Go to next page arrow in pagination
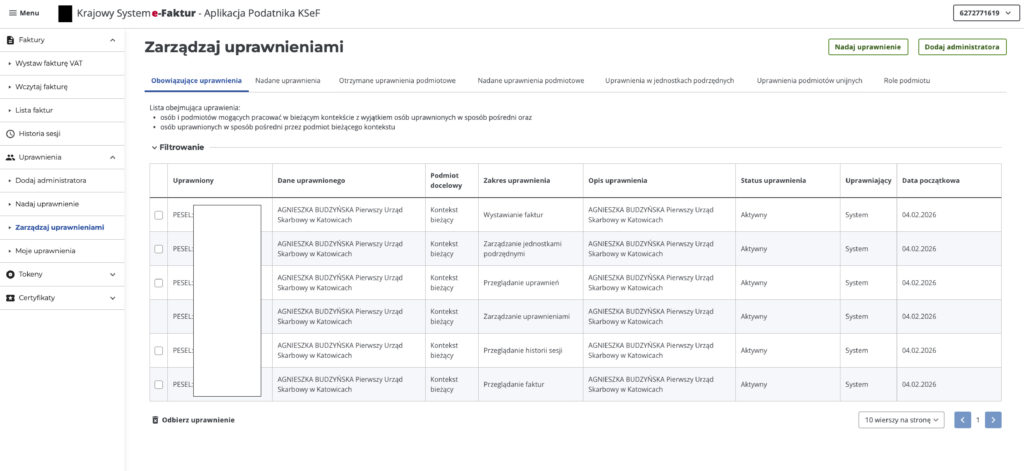Screen dimensions: 1024x471 coord(992,420)
